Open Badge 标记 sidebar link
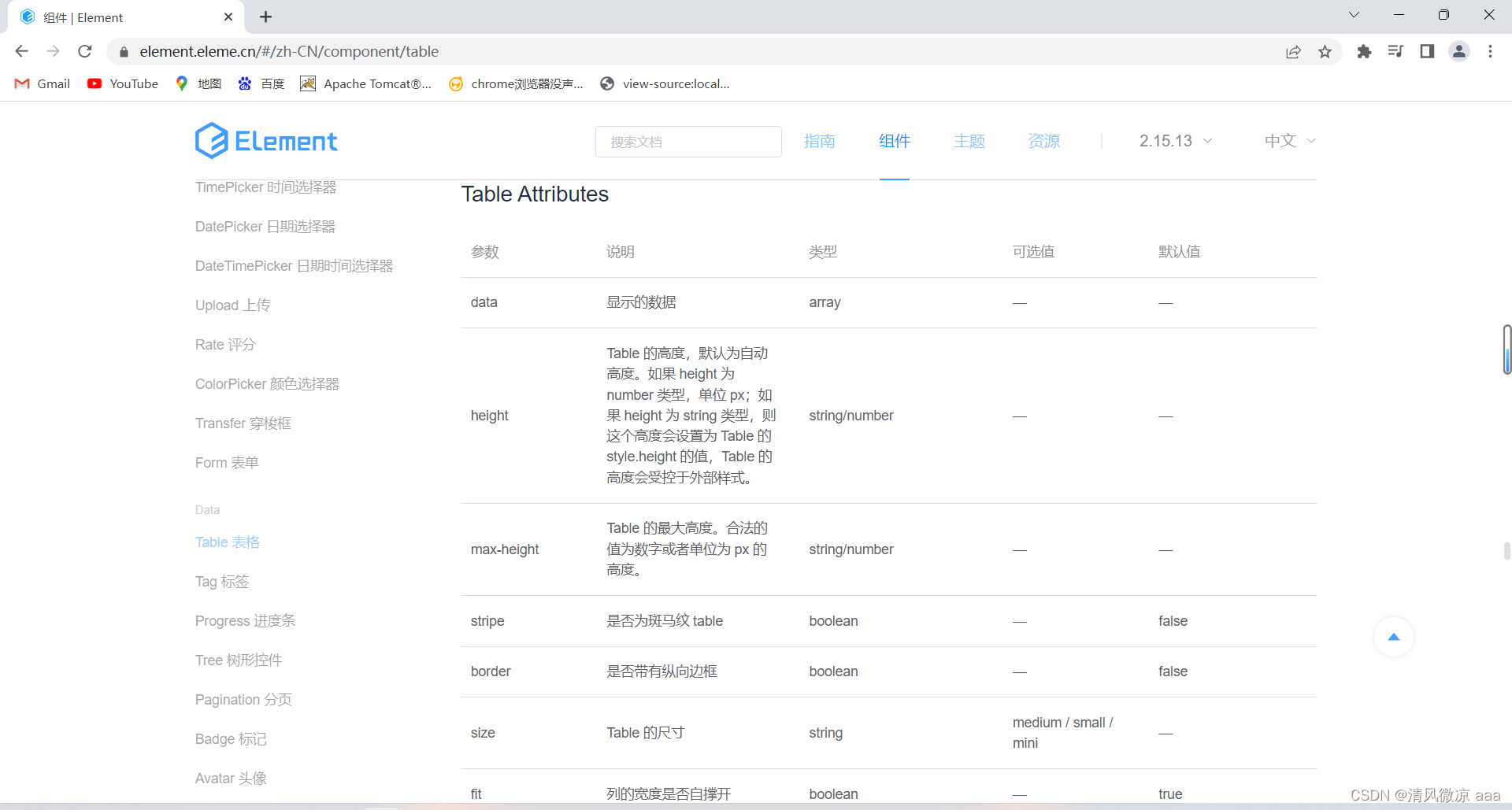 [x=231, y=739]
